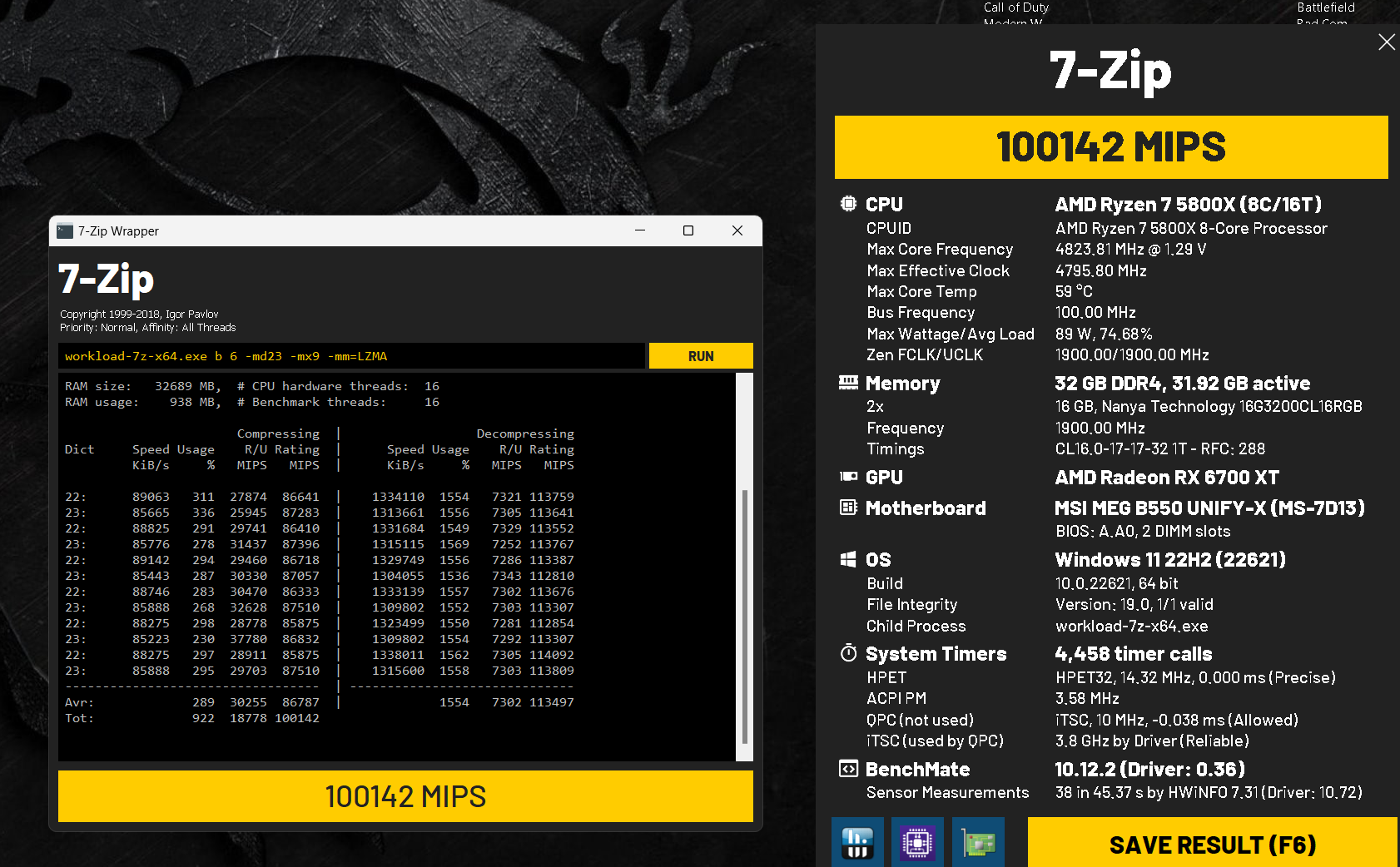Minimize the 7-Zip Wrapper window

click(x=640, y=230)
